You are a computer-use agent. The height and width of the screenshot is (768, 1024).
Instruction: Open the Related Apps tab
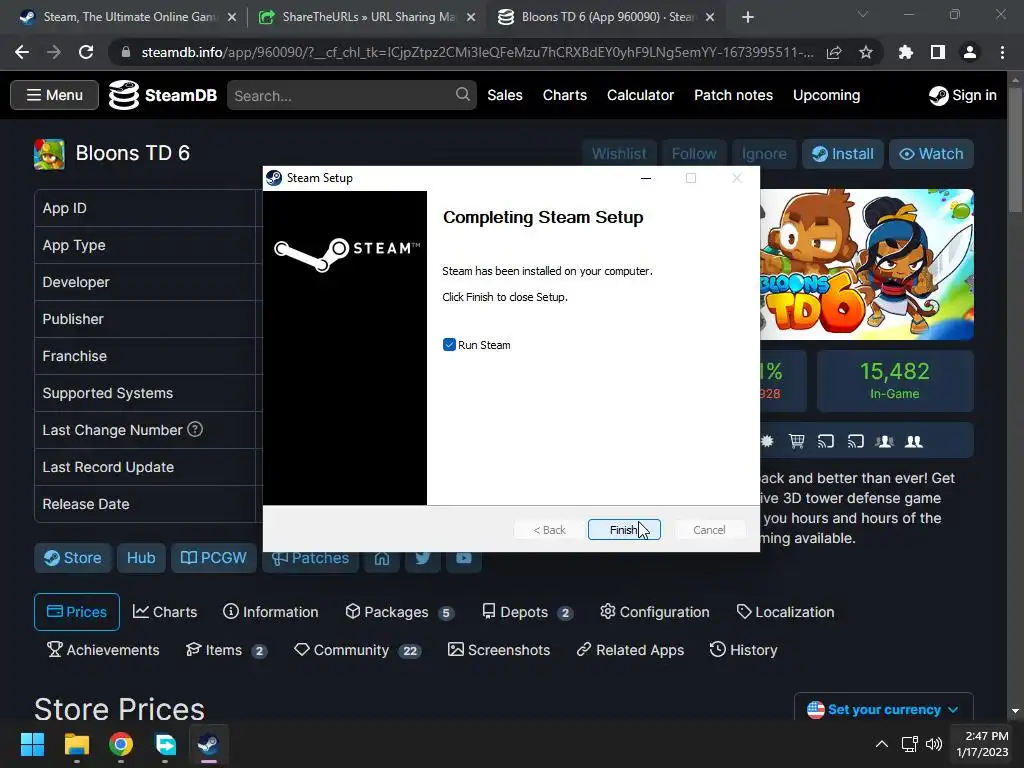[x=630, y=650]
